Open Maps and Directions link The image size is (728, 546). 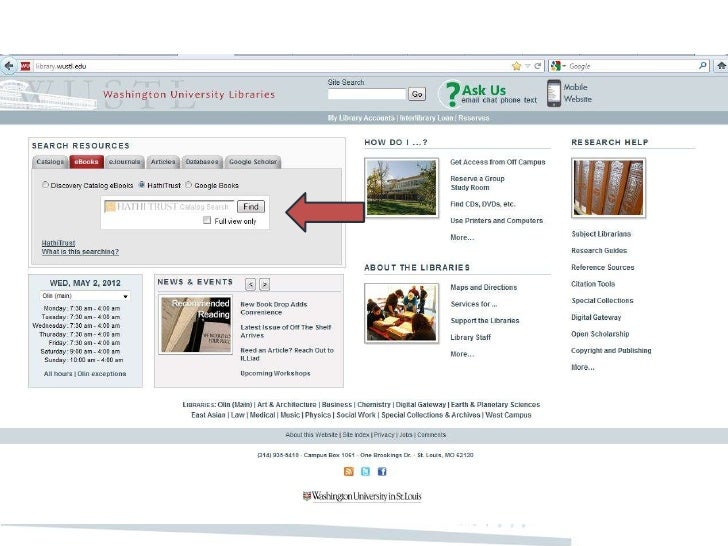483,287
